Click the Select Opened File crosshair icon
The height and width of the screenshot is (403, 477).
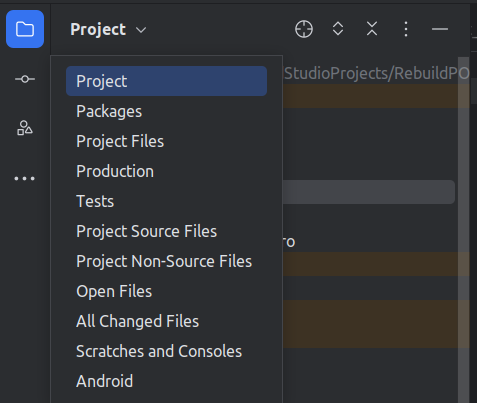(x=304, y=29)
